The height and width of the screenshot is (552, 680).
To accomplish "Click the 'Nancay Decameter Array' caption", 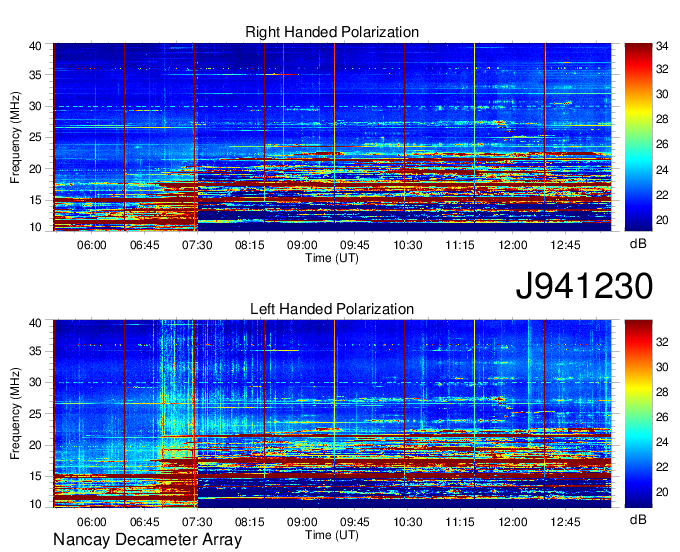I will click(x=147, y=539).
